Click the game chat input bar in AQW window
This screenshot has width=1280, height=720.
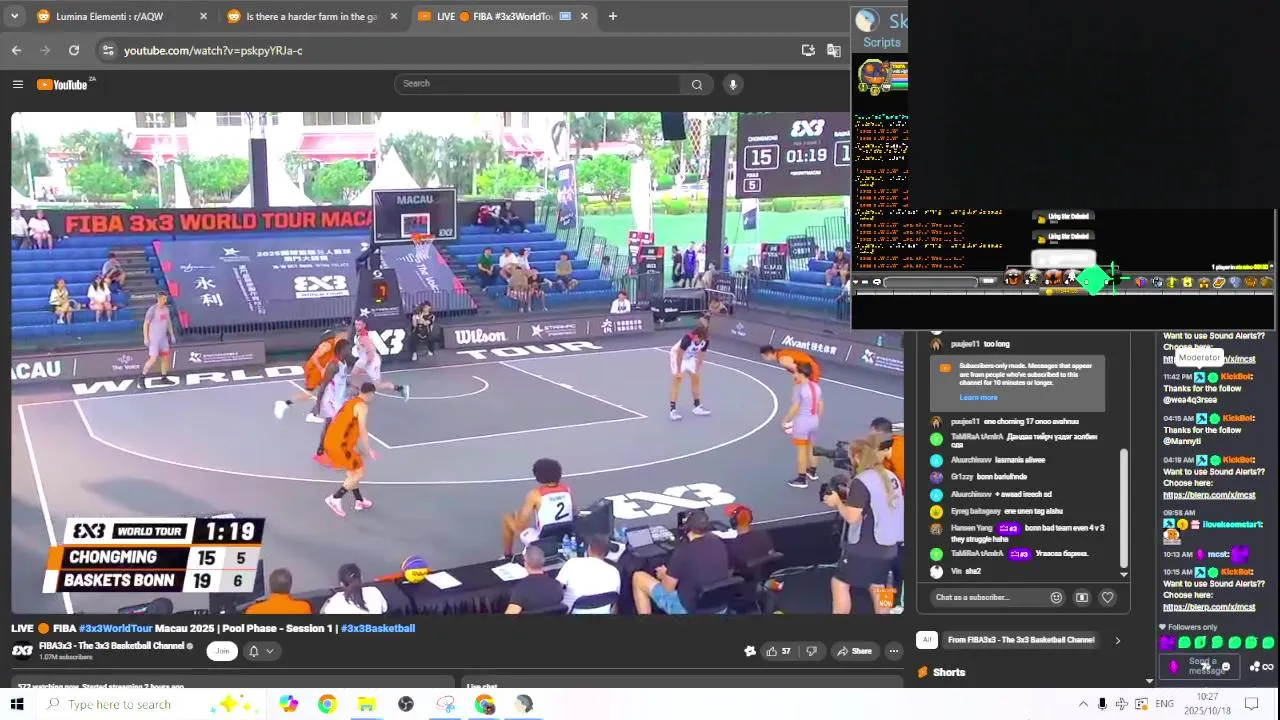tap(931, 281)
